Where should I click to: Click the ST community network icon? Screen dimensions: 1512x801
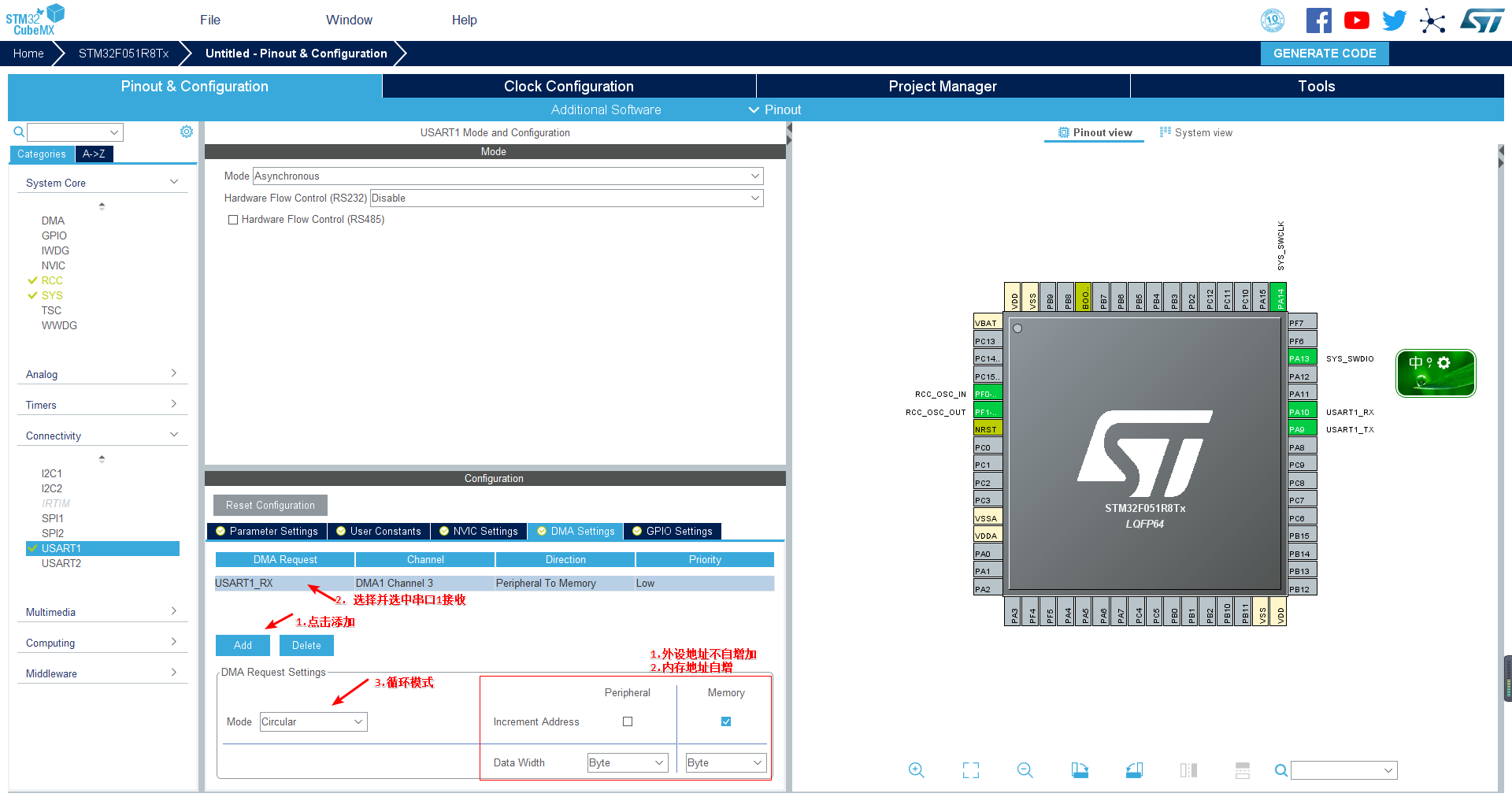point(1432,20)
